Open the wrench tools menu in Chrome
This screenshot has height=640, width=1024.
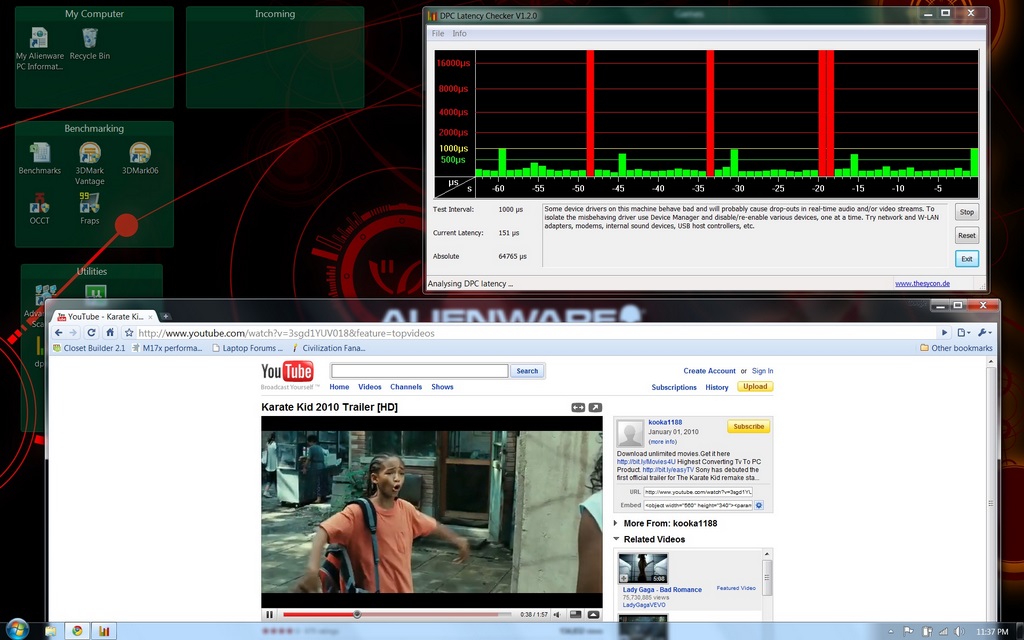(x=985, y=332)
